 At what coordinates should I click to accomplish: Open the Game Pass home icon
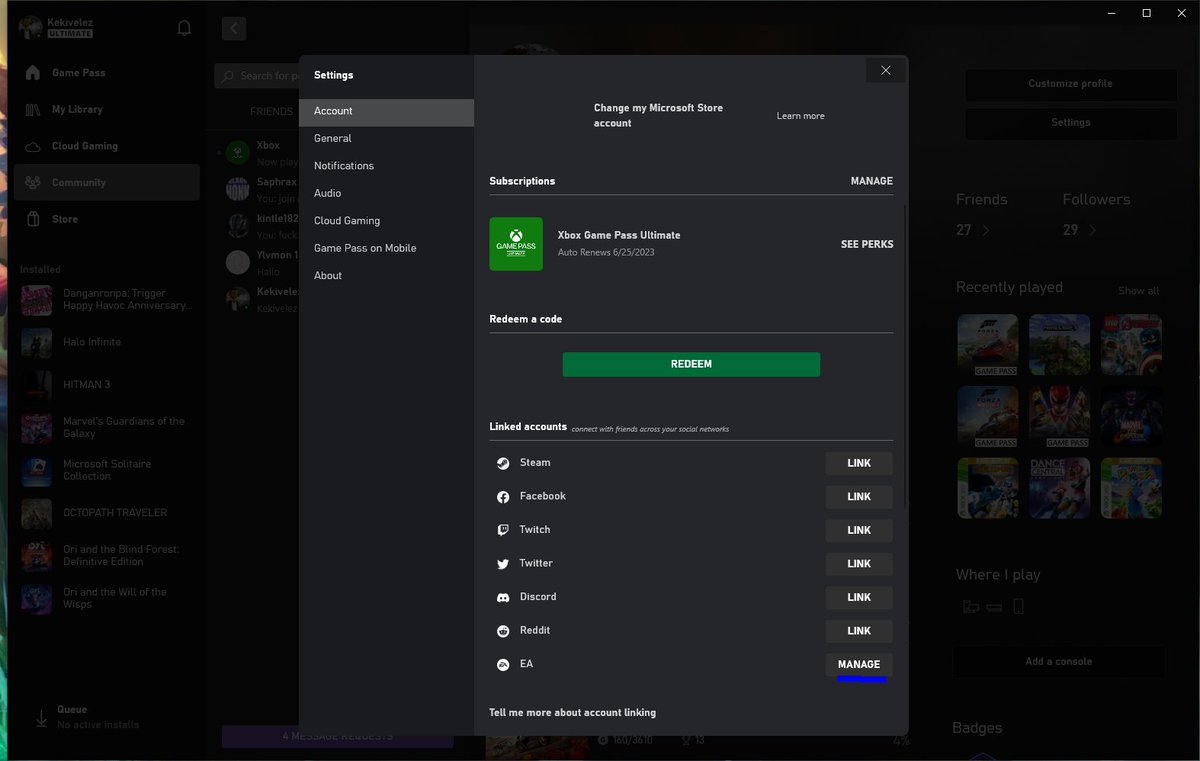click(33, 73)
